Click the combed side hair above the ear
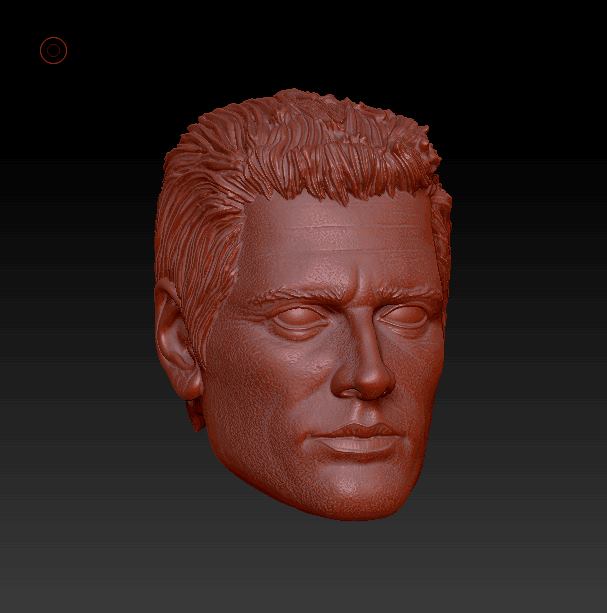Image resolution: width=607 pixels, height=613 pixels. point(190,240)
